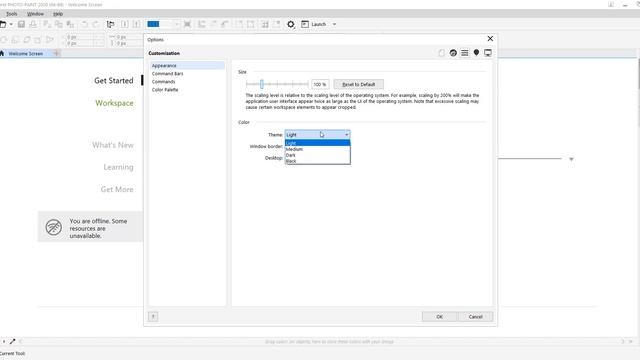Click the greyed Document icon in Options
The image size is (640, 360).
click(x=441, y=53)
